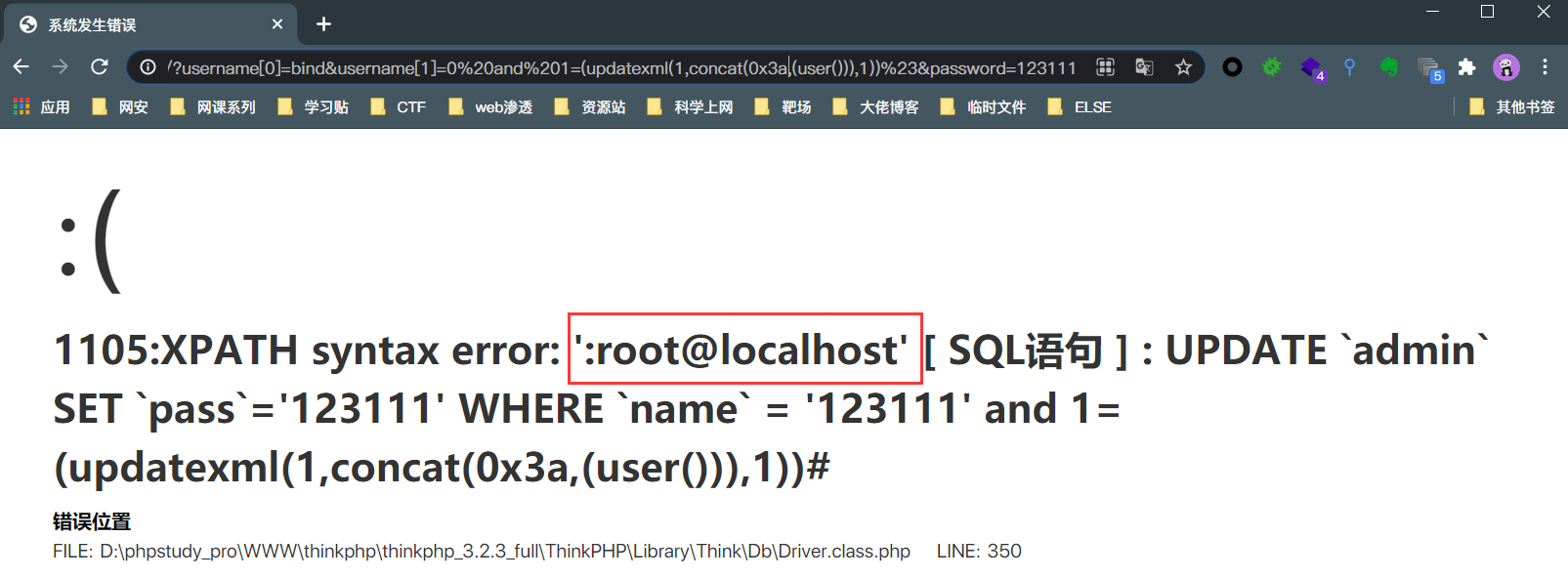
Task: Click the 1105:XPATH syntax error text
Action: click(307, 351)
